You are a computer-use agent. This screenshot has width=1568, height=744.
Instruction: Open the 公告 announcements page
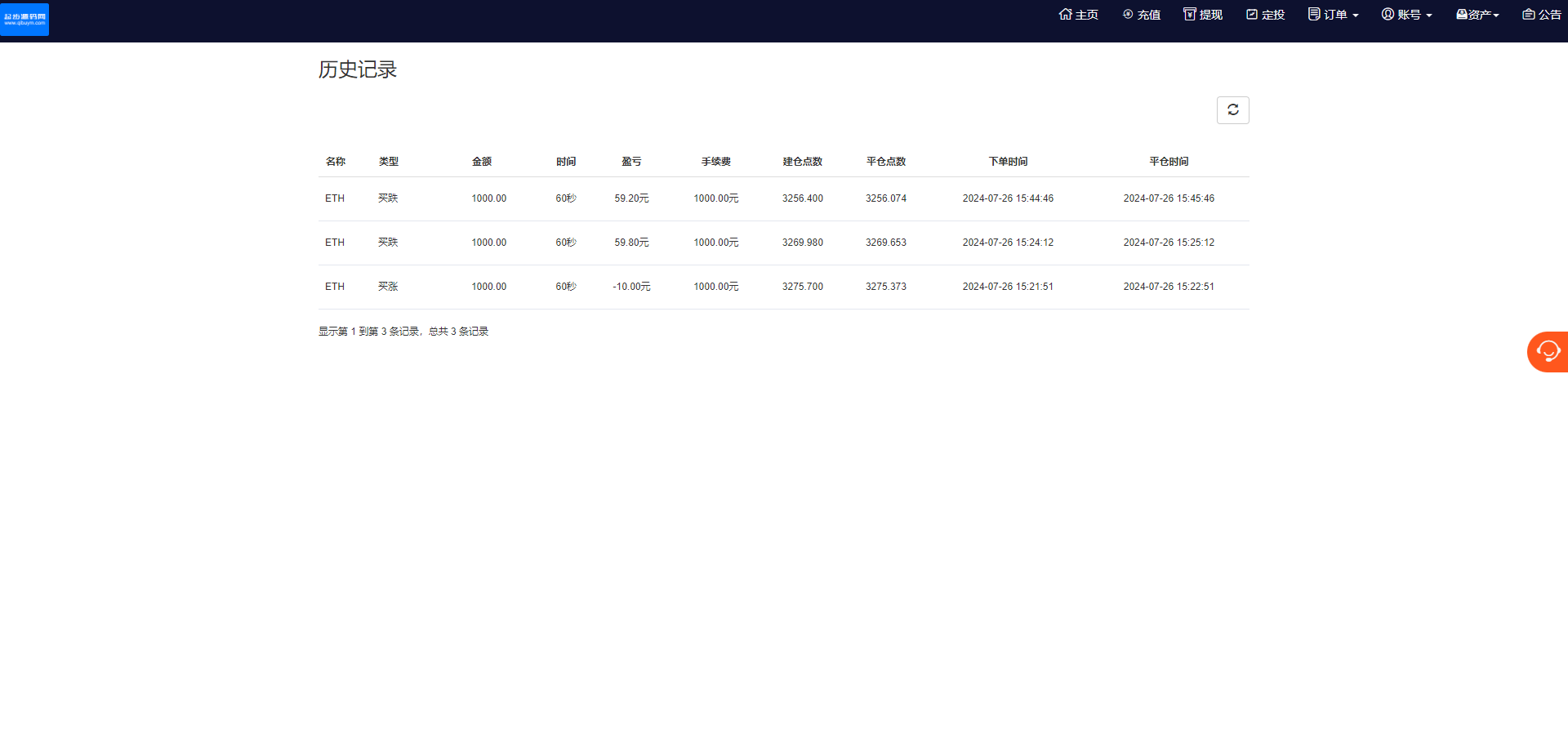1542,15
